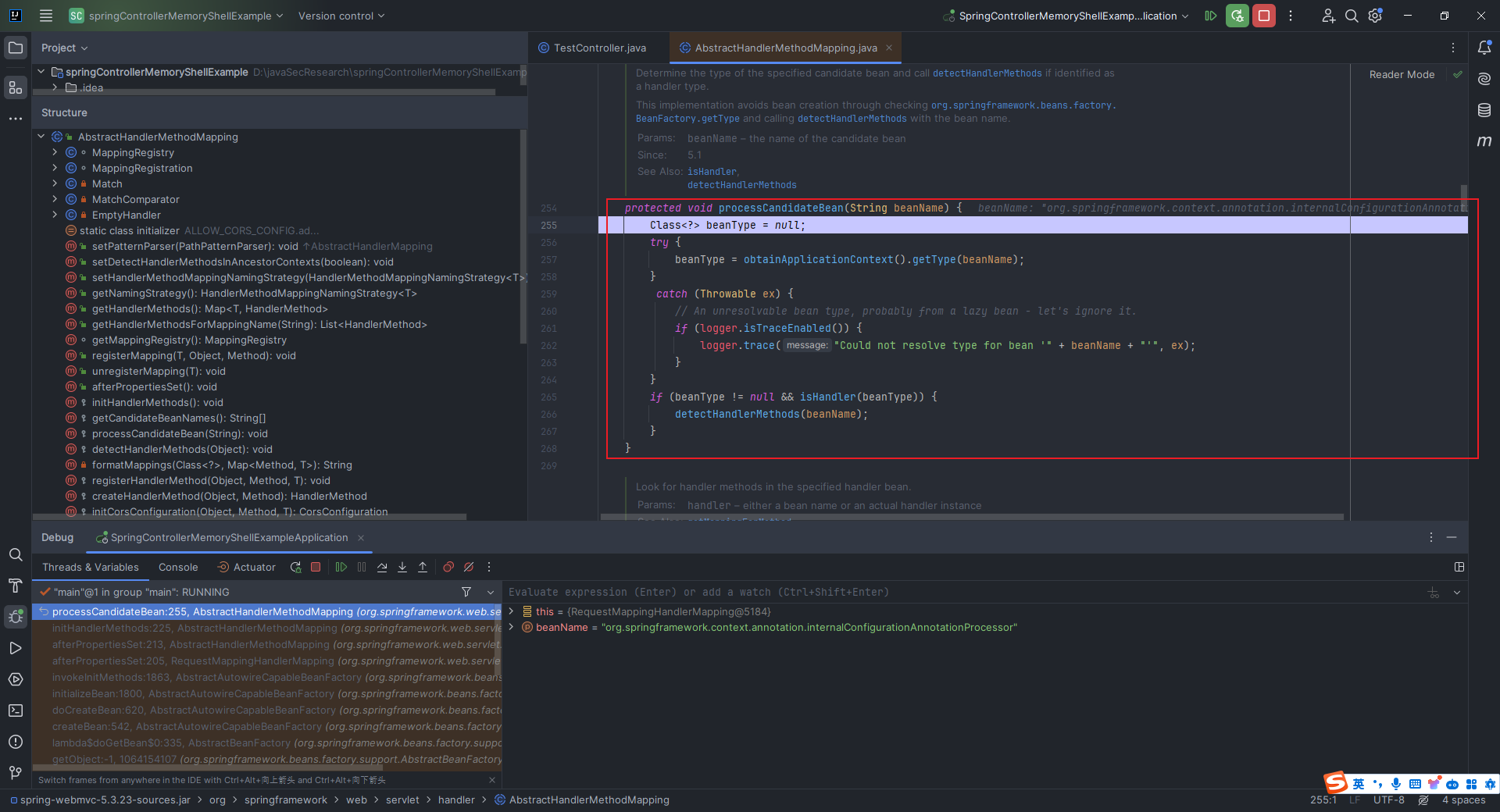The height and width of the screenshot is (812, 1500).
Task: Click the Resume Program icon in top toolbar
Action: coord(1211,16)
